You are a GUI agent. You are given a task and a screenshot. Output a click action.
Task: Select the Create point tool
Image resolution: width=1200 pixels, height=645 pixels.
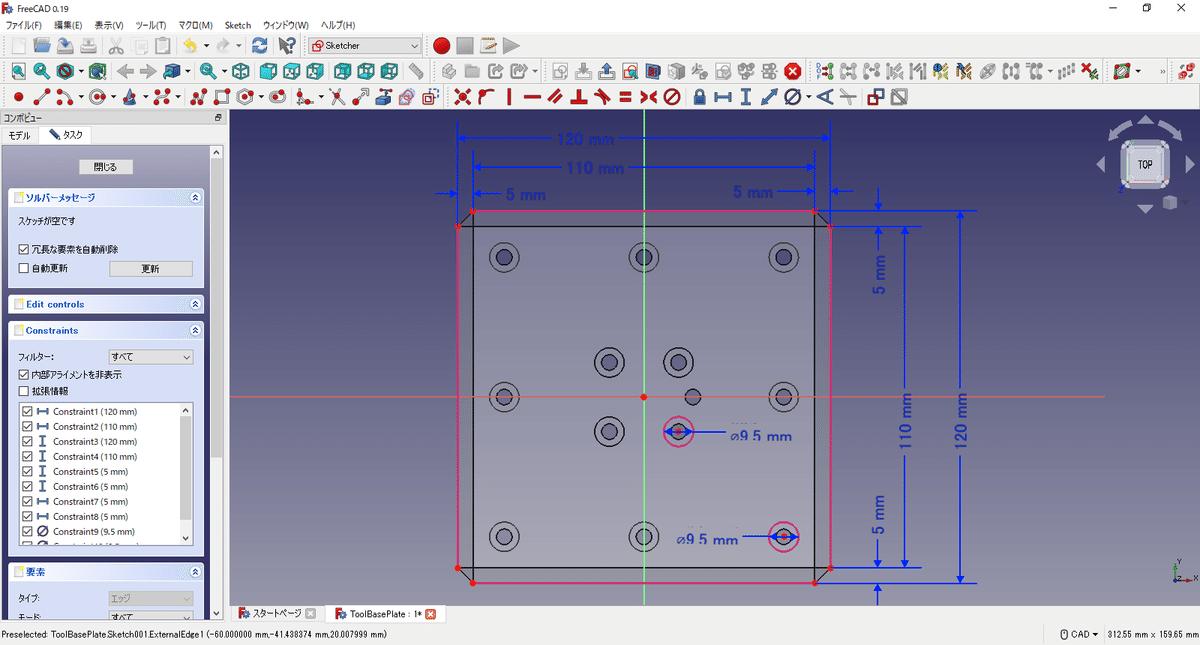(19, 97)
